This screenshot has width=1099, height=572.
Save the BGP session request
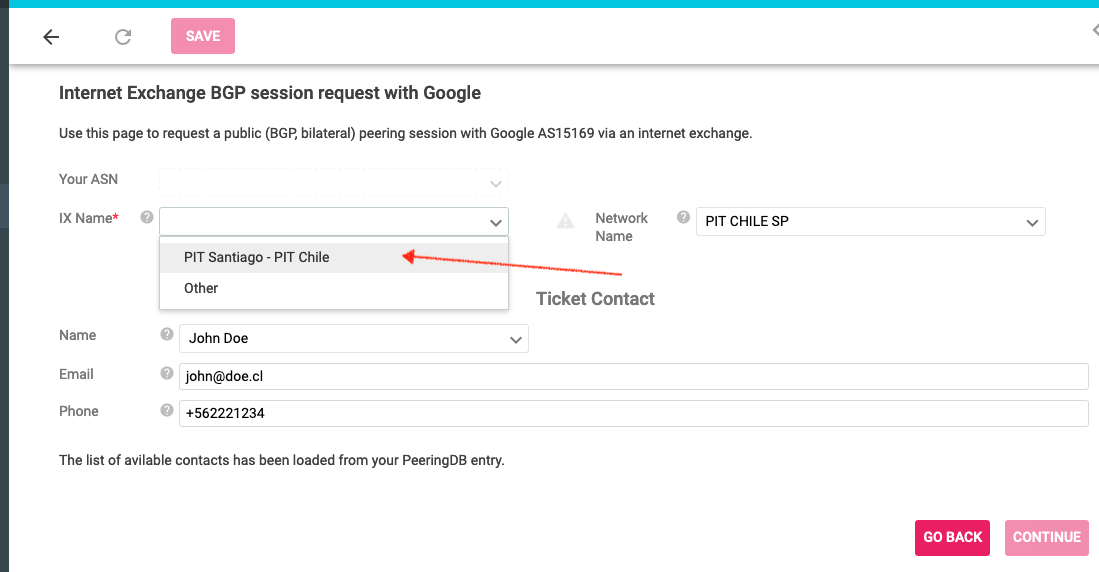pyautogui.click(x=203, y=36)
